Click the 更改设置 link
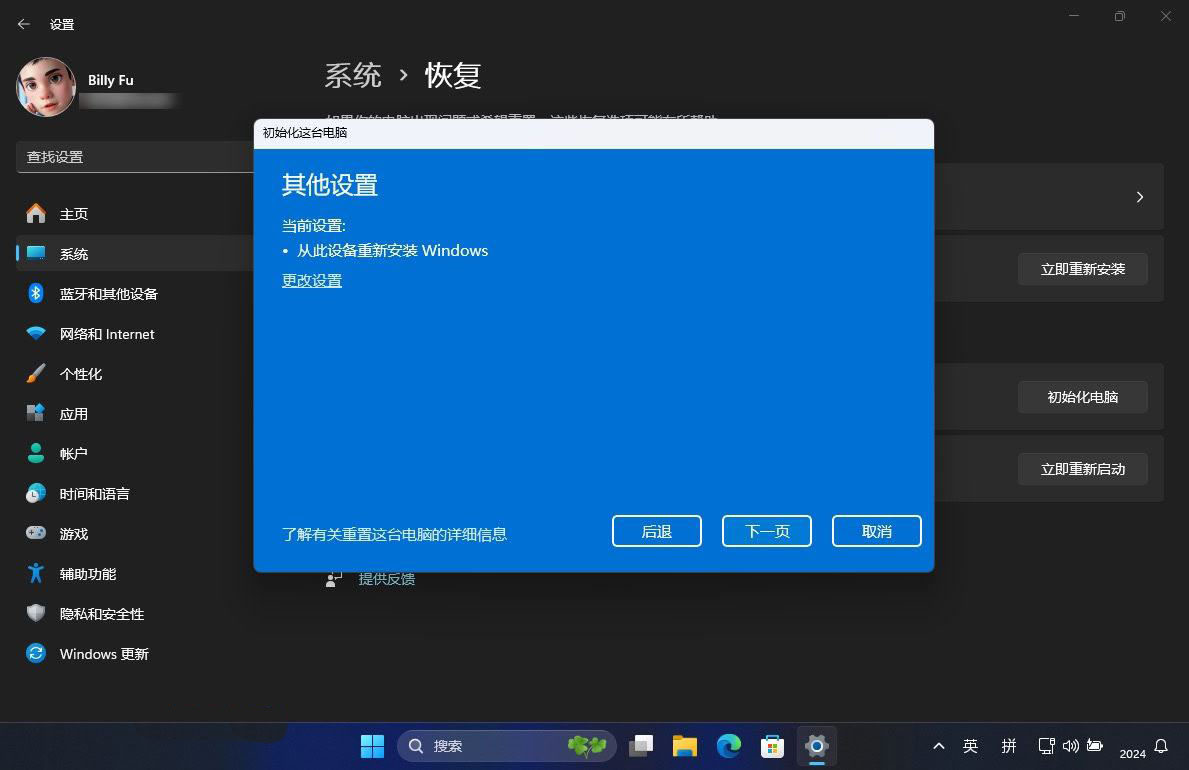The height and width of the screenshot is (770, 1189). pyautogui.click(x=312, y=281)
